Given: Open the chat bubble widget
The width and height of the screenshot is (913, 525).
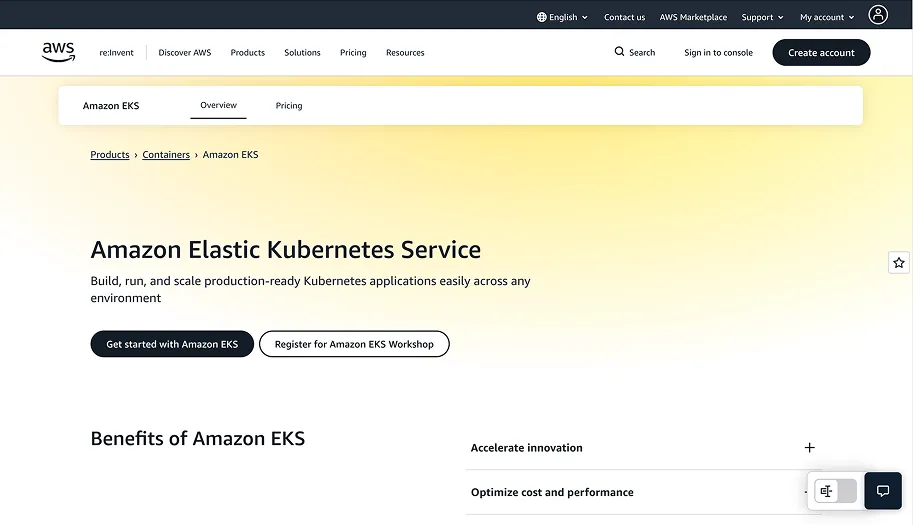Looking at the screenshot, I should click(x=883, y=491).
